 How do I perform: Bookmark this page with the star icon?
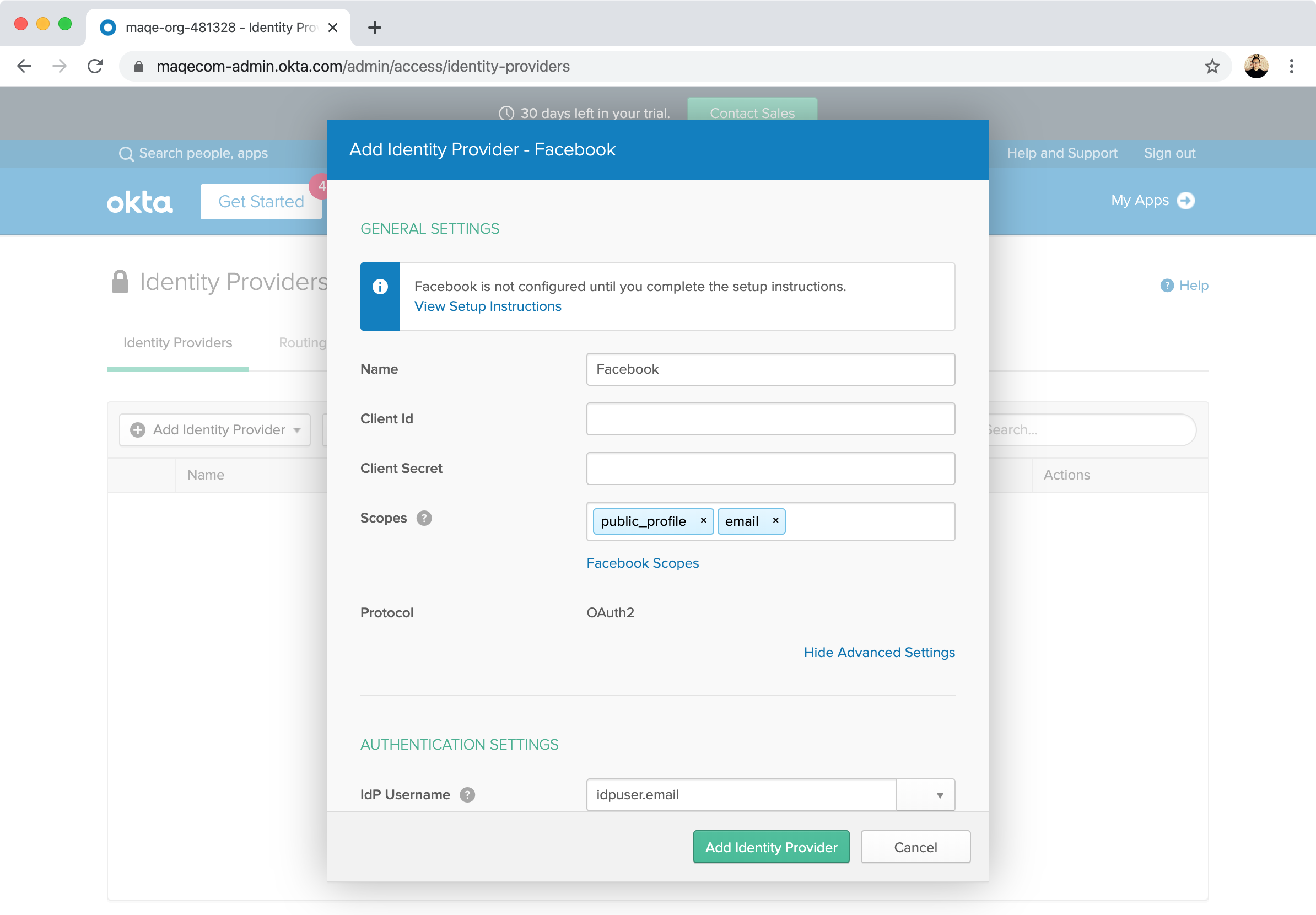[x=1212, y=67]
